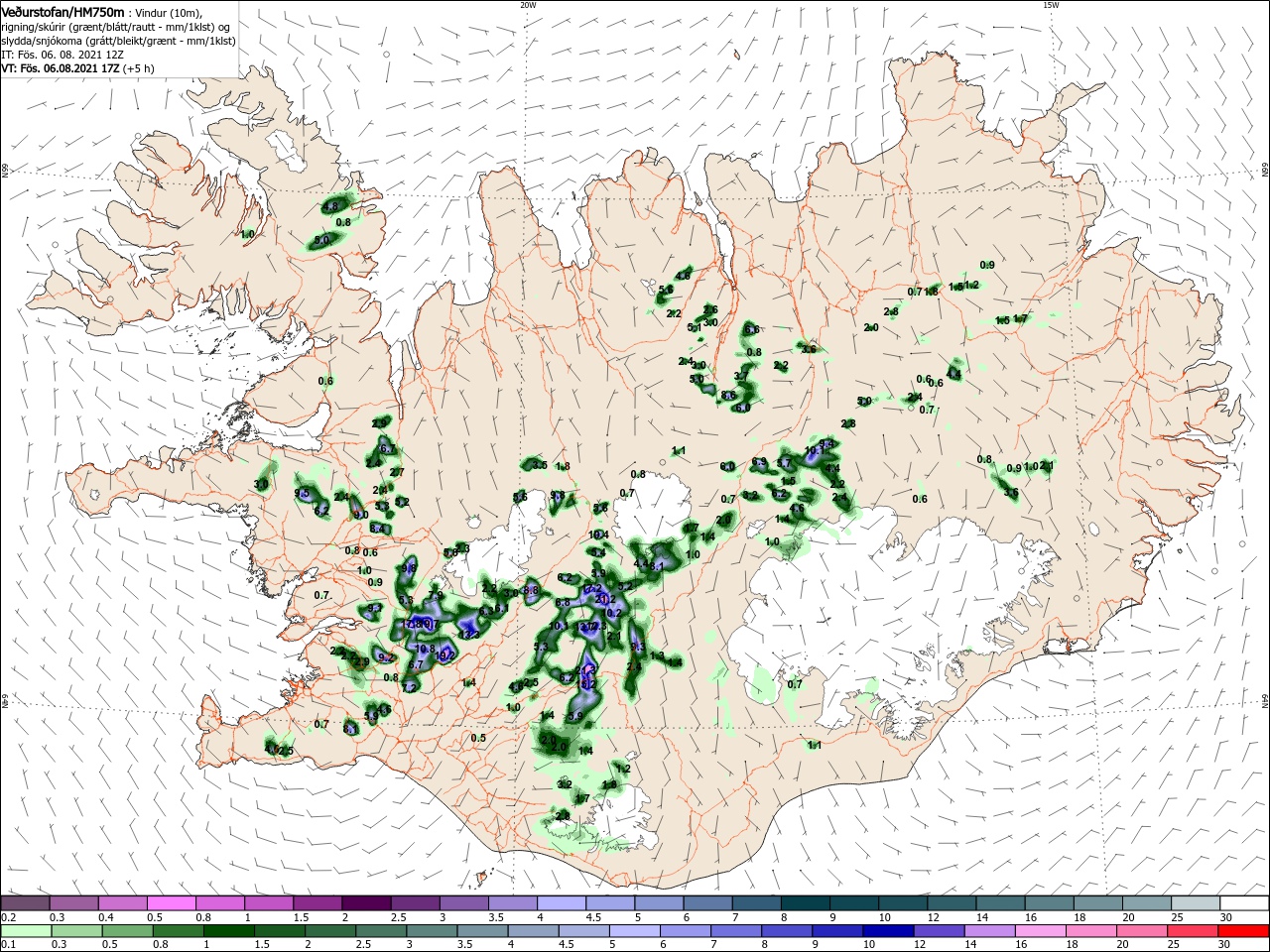Click the 10.4 precipitation value on the map
The image size is (1270, 952).
click(597, 535)
